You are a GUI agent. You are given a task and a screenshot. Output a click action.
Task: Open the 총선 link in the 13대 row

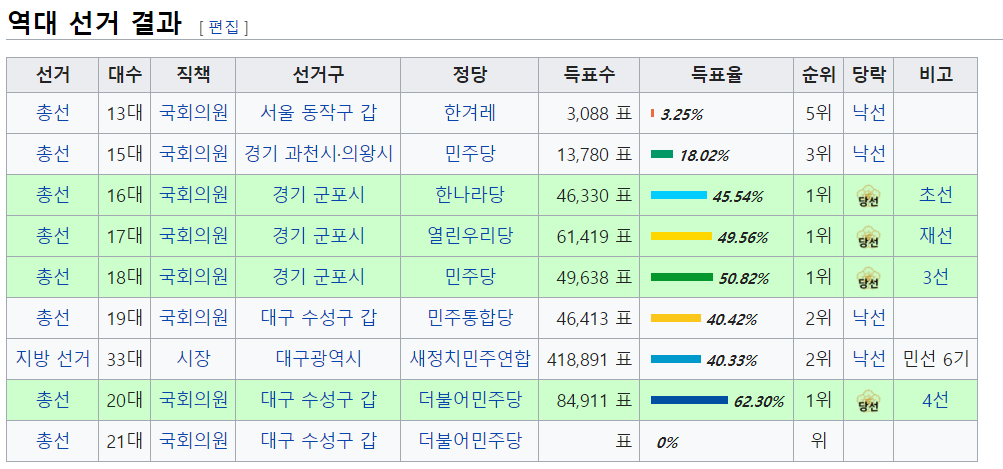52,113
